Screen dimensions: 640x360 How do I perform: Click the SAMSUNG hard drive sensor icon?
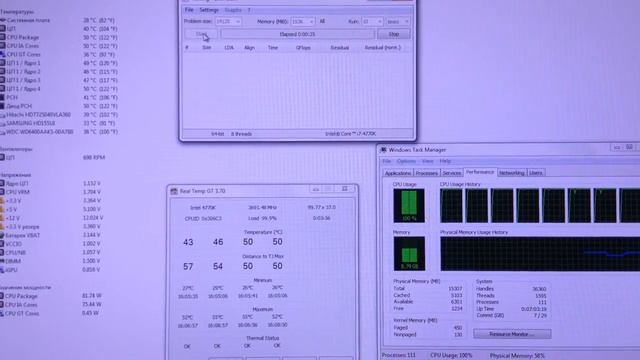point(2,123)
